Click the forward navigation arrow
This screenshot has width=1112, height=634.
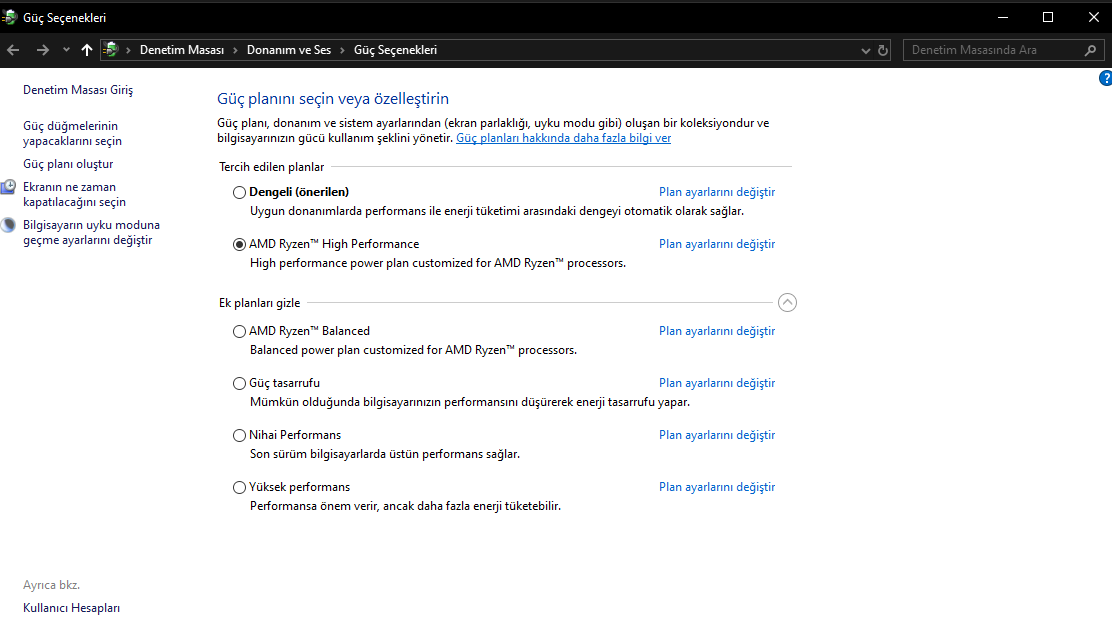tap(42, 50)
